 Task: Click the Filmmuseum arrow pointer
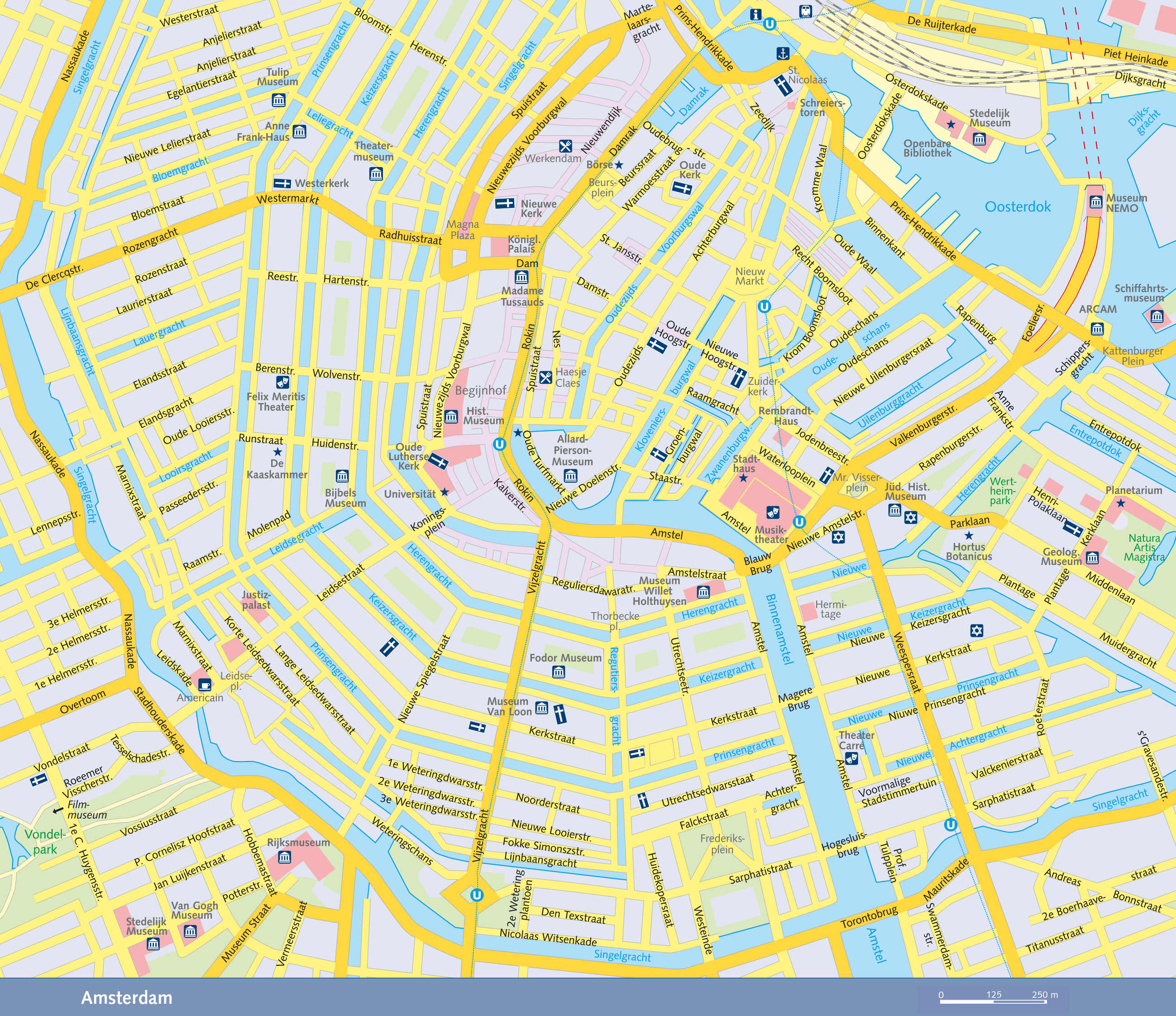pos(58,810)
